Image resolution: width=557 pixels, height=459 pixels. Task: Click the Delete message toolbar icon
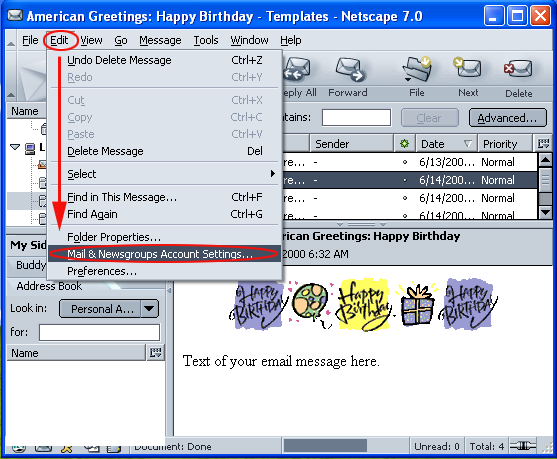518,68
